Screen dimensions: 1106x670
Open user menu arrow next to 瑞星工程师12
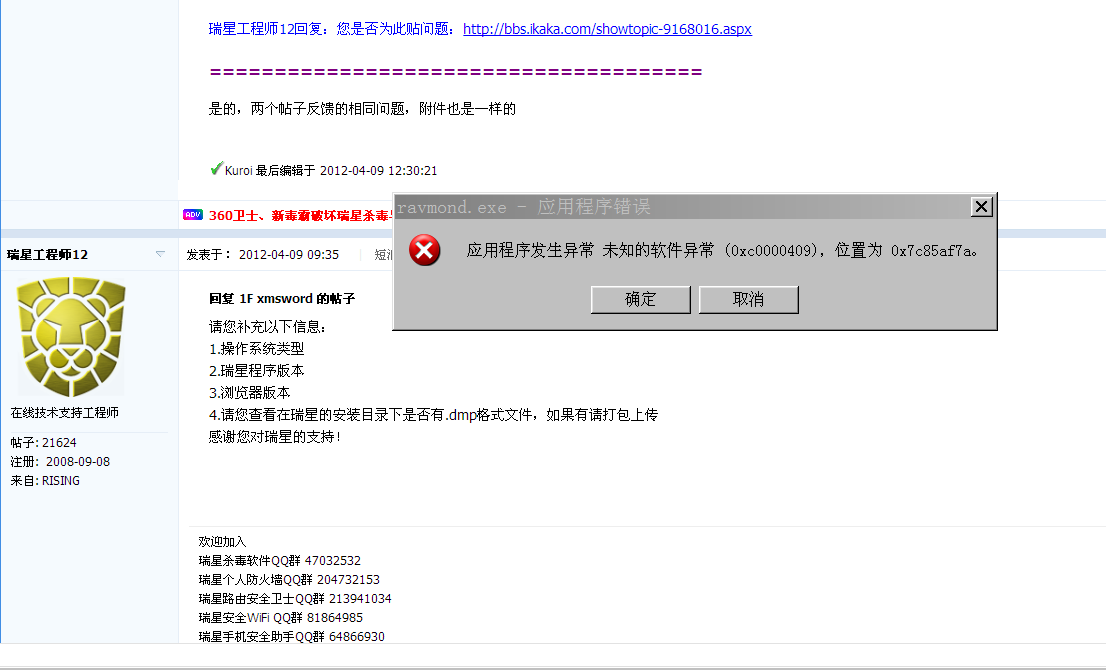coord(160,254)
